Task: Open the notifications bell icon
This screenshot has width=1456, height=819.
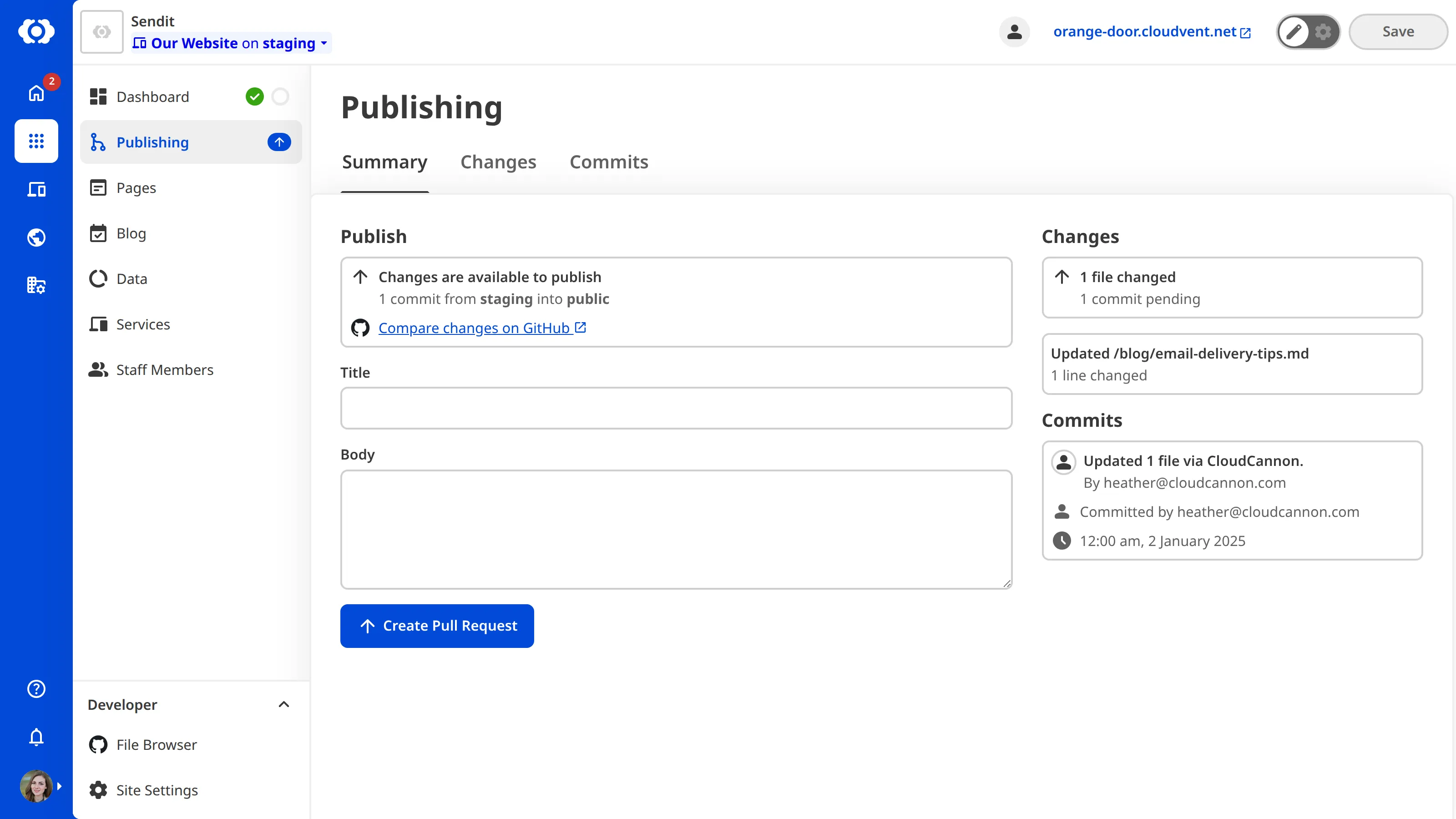Action: click(x=36, y=737)
